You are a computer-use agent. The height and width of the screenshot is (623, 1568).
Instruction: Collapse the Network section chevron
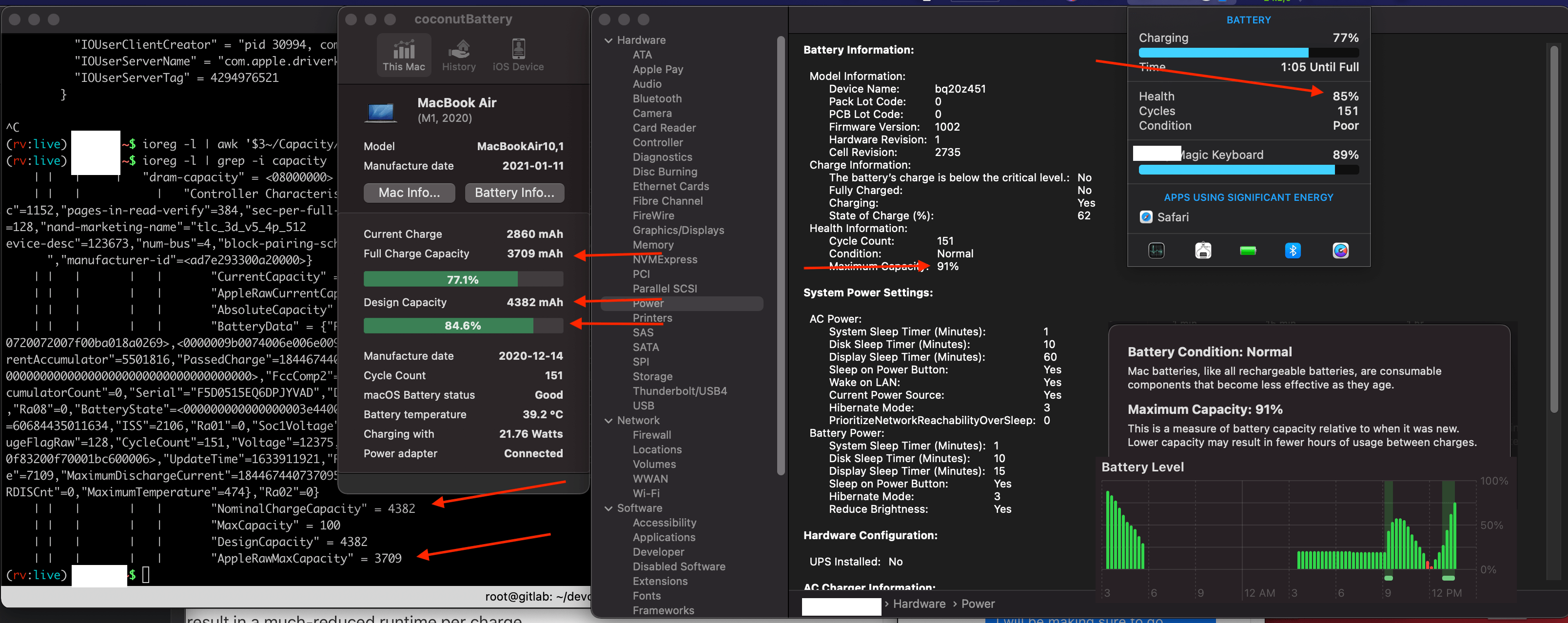608,420
